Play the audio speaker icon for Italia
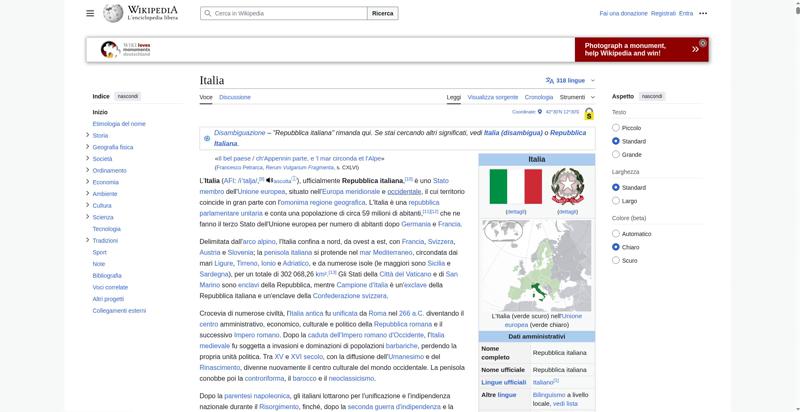This screenshot has width=800, height=412. 269,181
